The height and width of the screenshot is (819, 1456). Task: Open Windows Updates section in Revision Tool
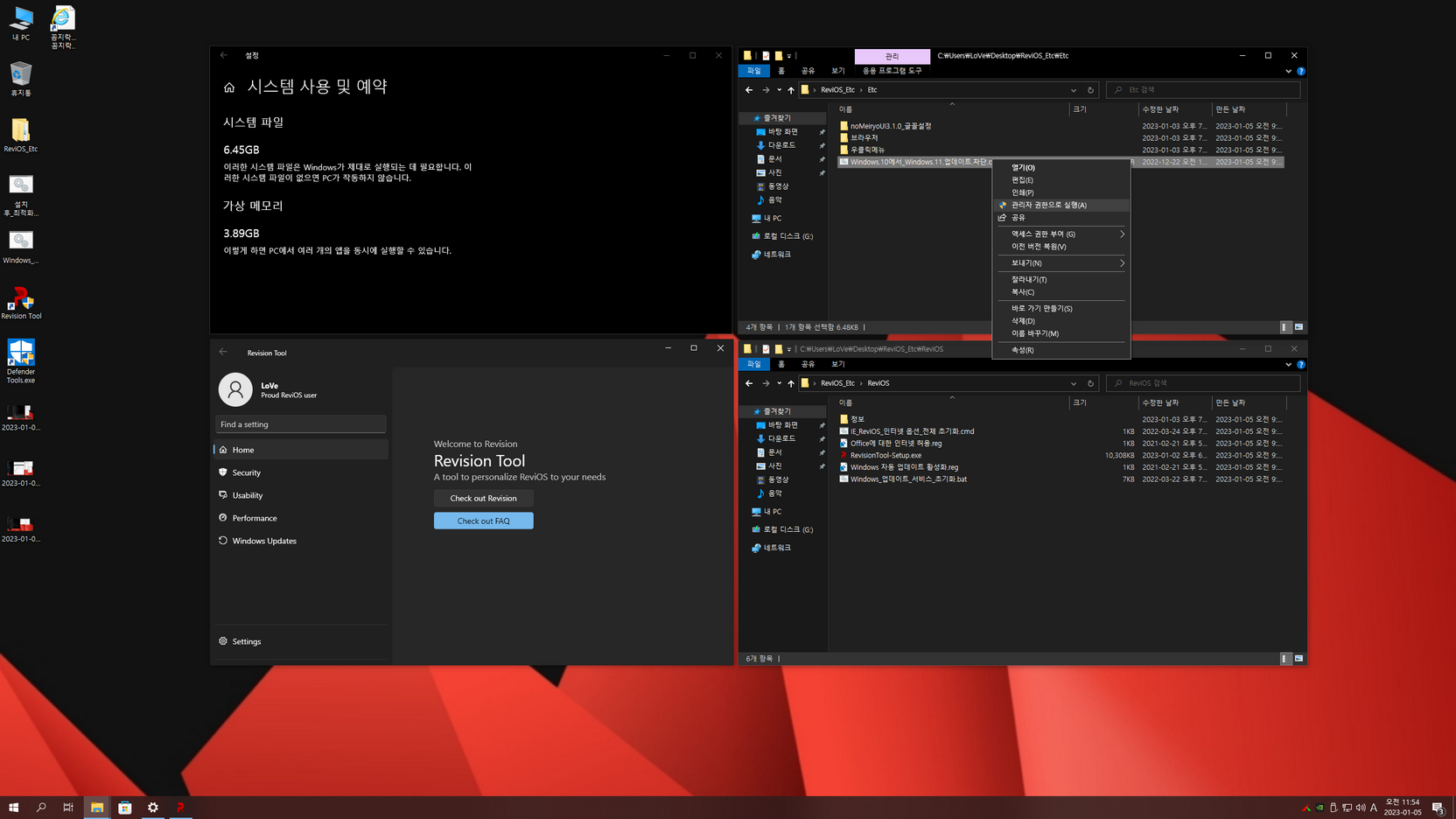301,541
